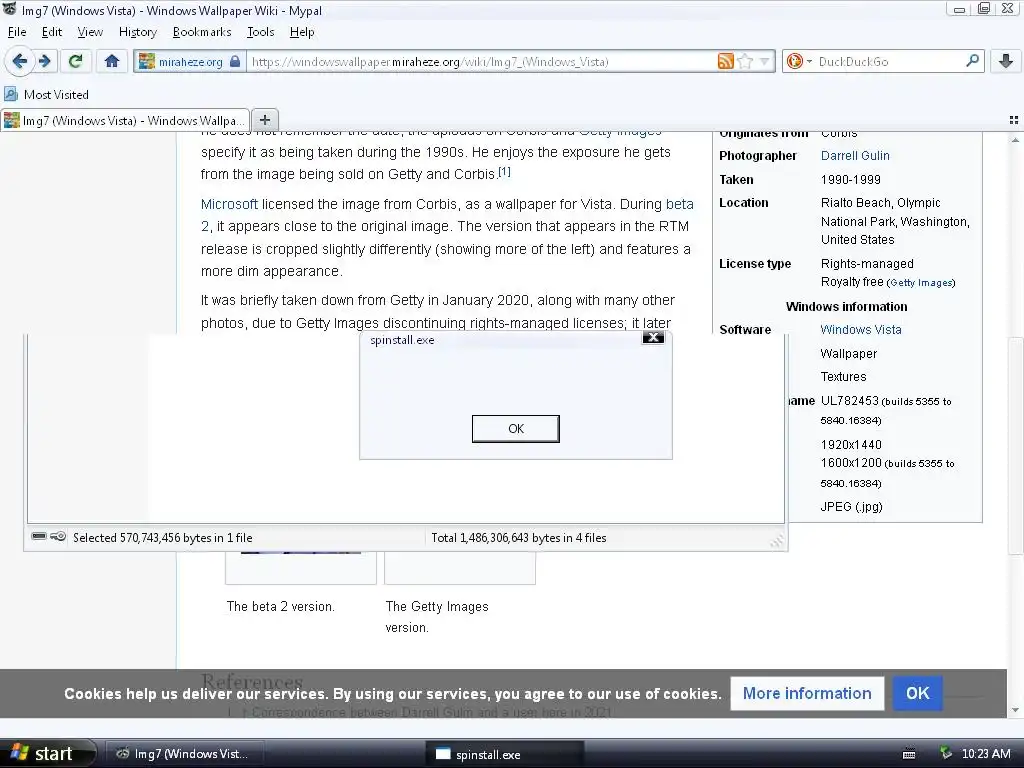Bookmark this page with the star

pyautogui.click(x=745, y=61)
